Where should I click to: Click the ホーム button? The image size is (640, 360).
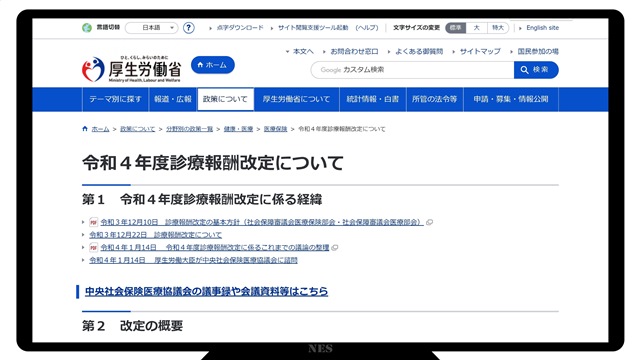(x=213, y=65)
